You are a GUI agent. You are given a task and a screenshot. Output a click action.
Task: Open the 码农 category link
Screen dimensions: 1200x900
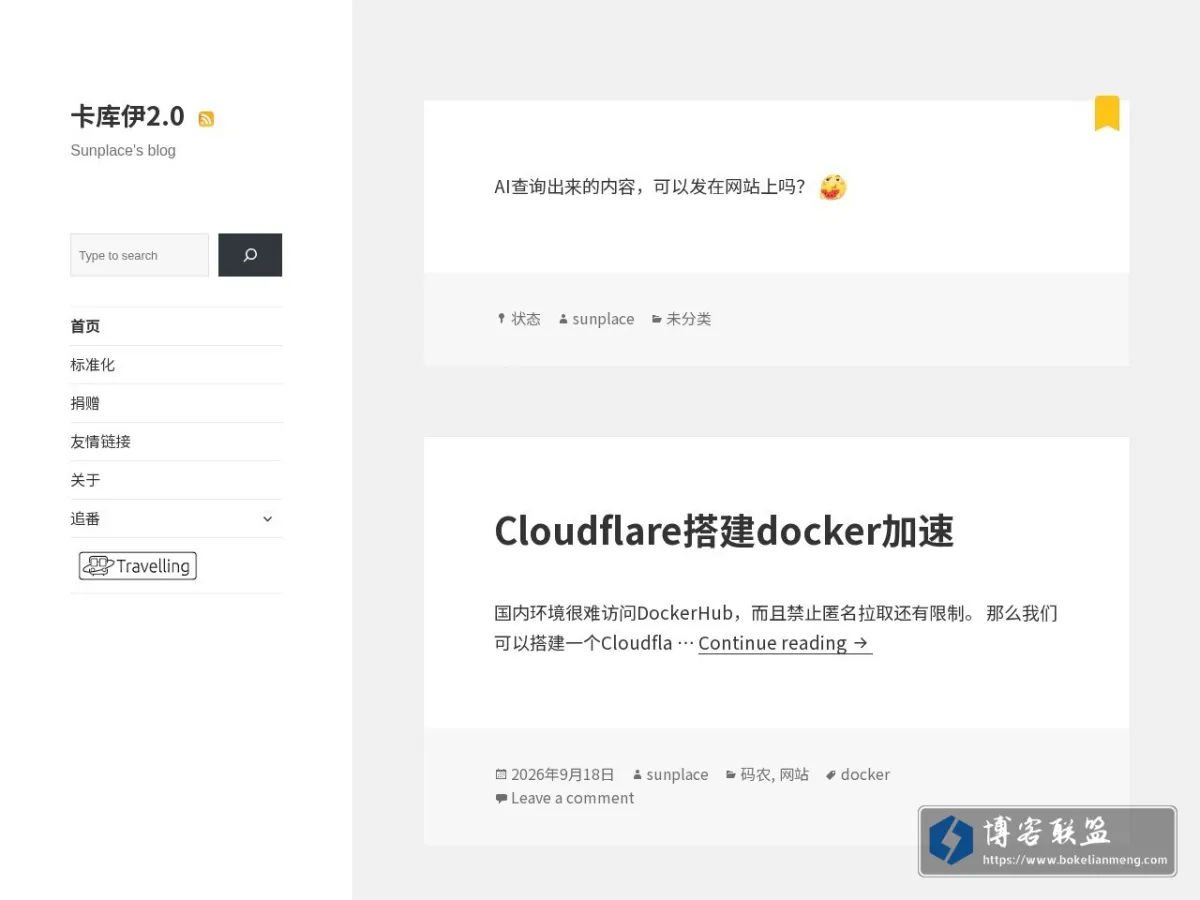click(755, 774)
